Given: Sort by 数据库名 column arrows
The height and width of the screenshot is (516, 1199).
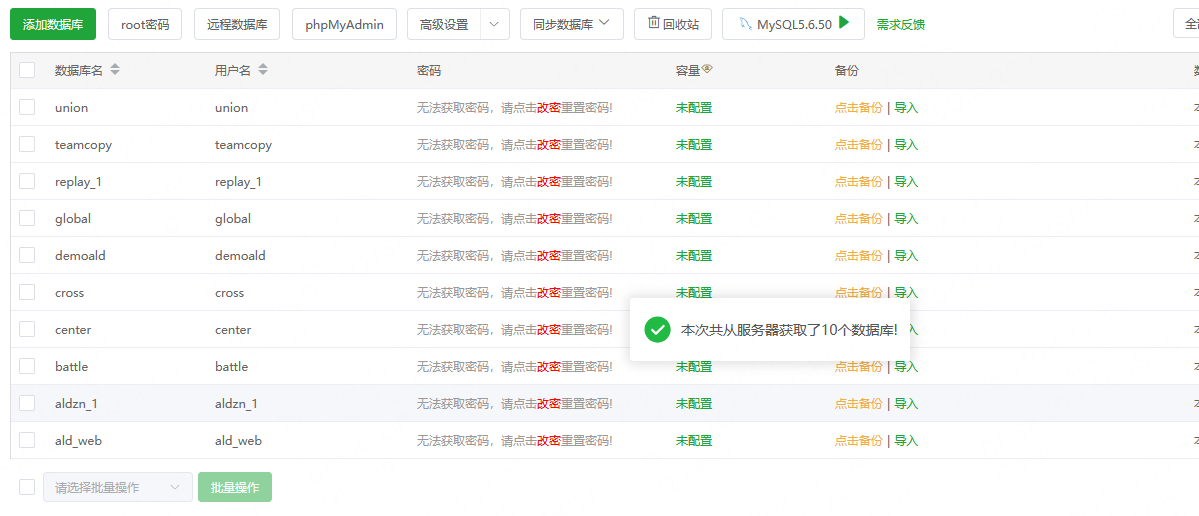Looking at the screenshot, I should 115,70.
